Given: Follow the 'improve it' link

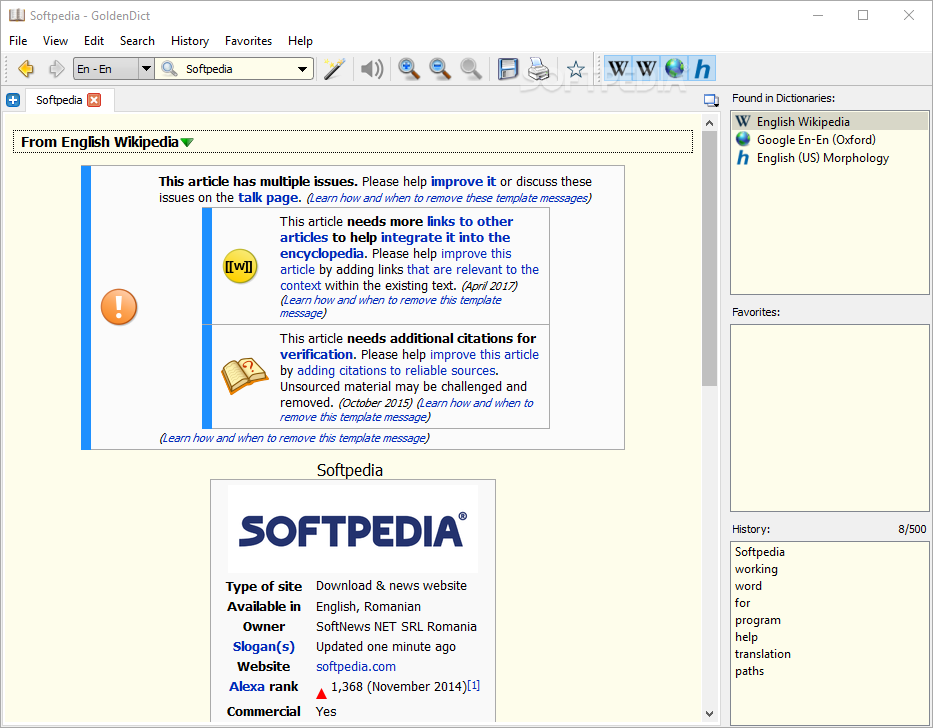Looking at the screenshot, I should tap(463, 182).
